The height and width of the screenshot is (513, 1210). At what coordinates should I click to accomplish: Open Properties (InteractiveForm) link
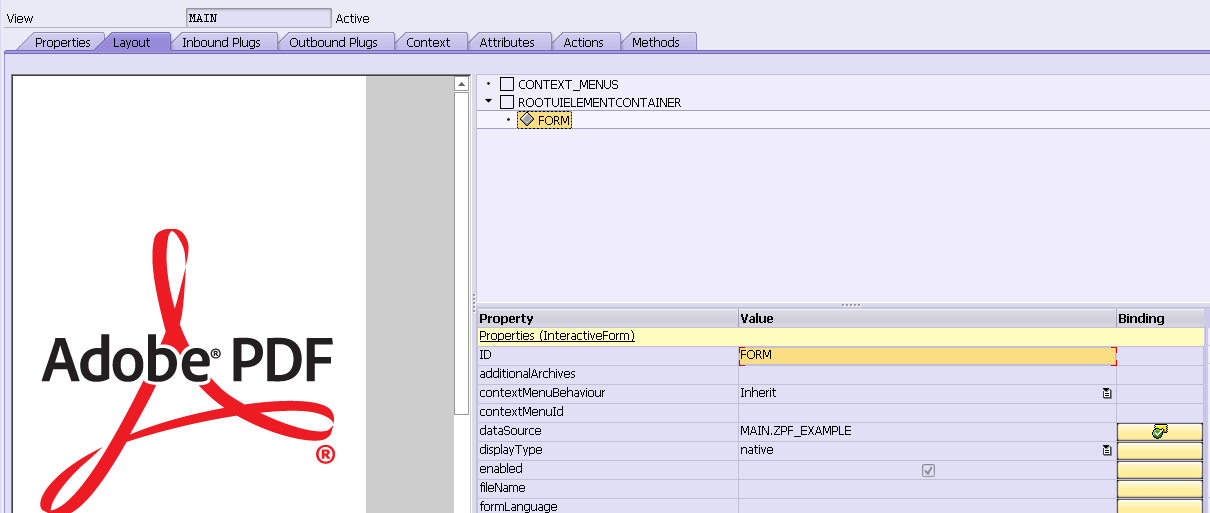tap(557, 336)
